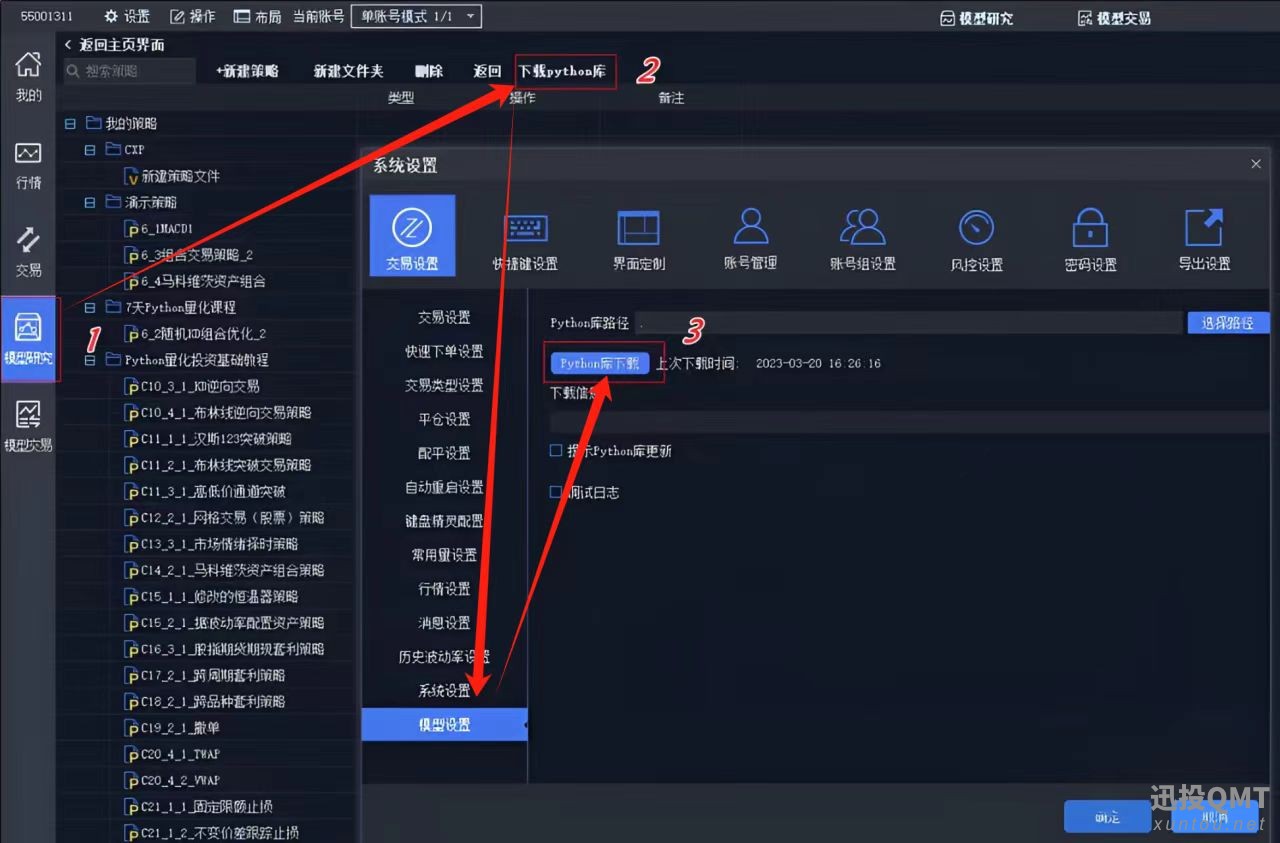Image resolution: width=1280 pixels, height=843 pixels.
Task: Click 下载python库 in the toolbar
Action: coord(561,72)
